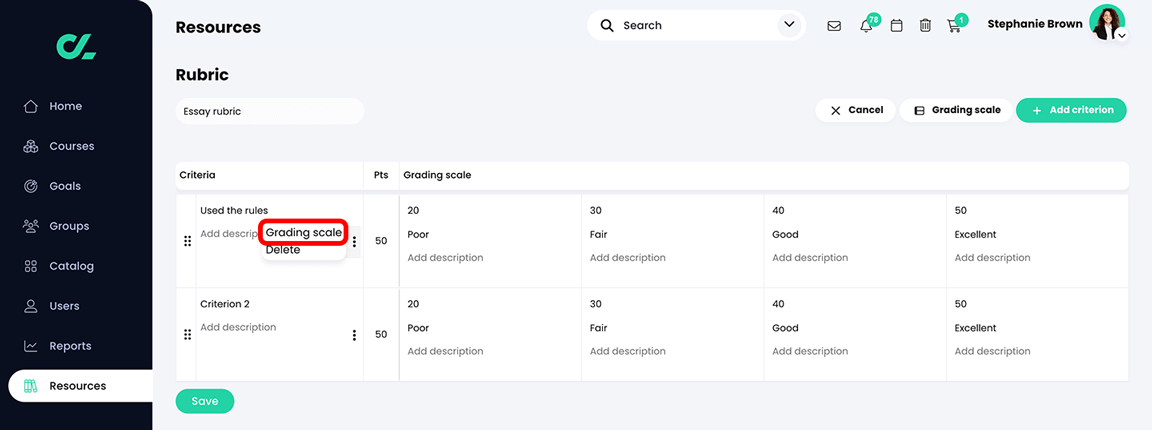Click Good label in Used the rules row
The image size is (1152, 430).
point(785,234)
